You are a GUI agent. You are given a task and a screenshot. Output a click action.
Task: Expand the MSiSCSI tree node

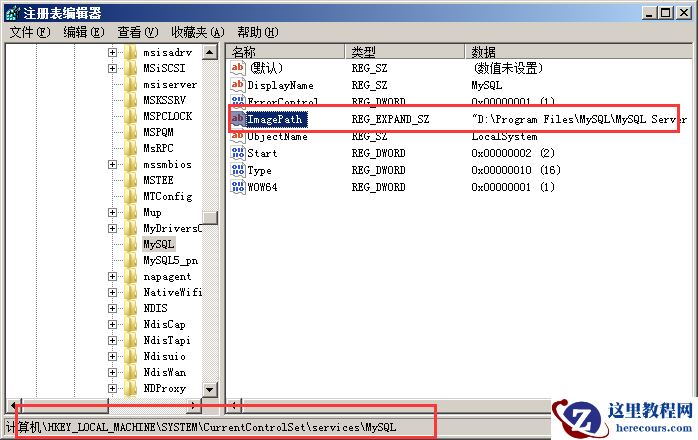[112, 68]
